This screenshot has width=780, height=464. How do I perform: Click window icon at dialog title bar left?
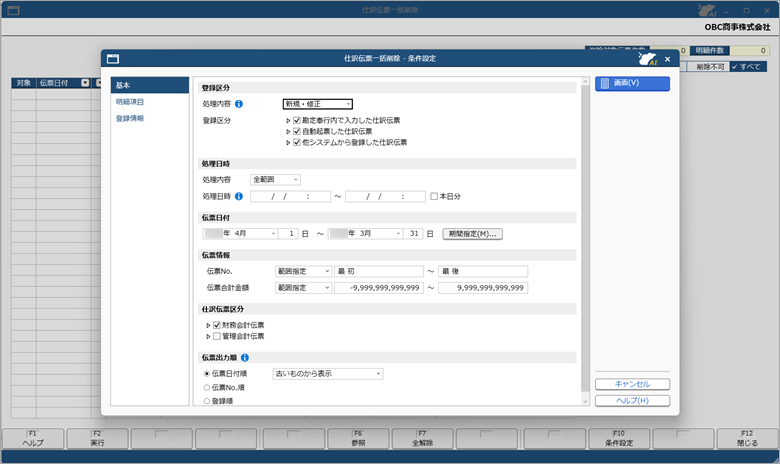point(113,59)
